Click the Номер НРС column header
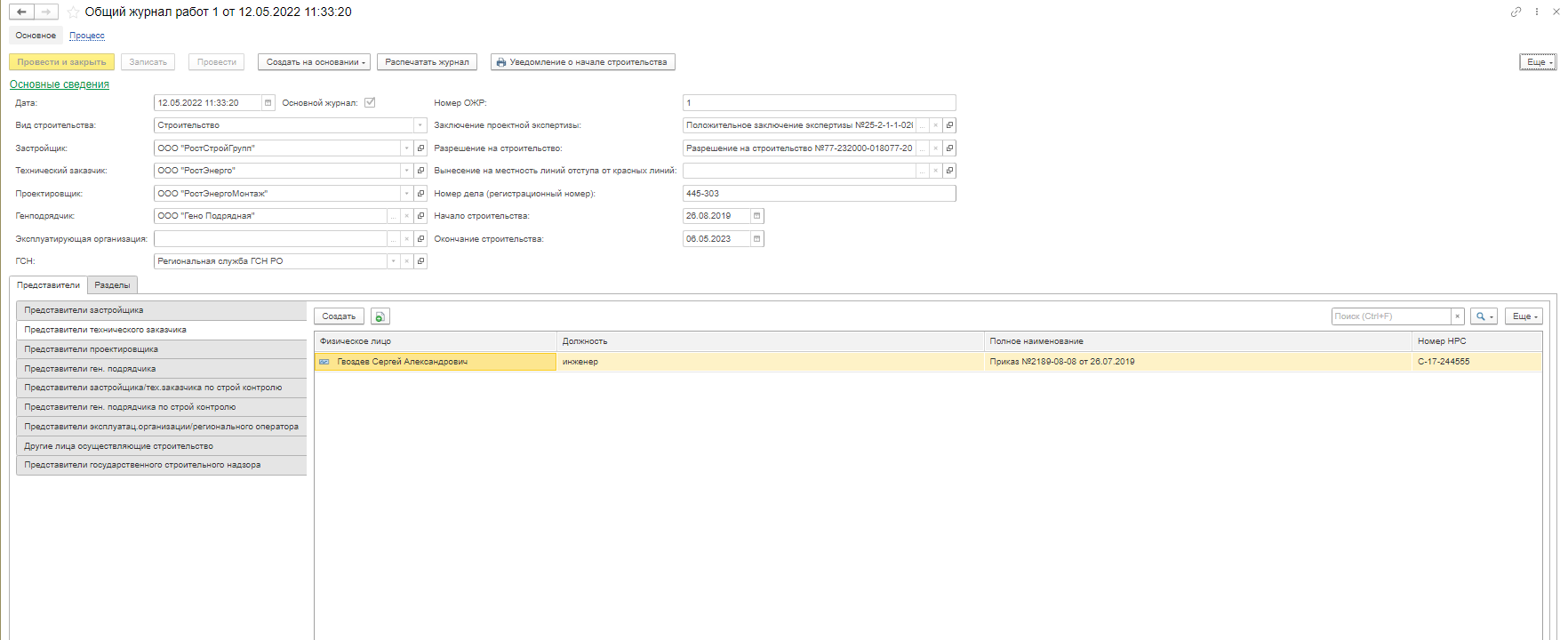The height and width of the screenshot is (640, 1568). tap(1476, 341)
